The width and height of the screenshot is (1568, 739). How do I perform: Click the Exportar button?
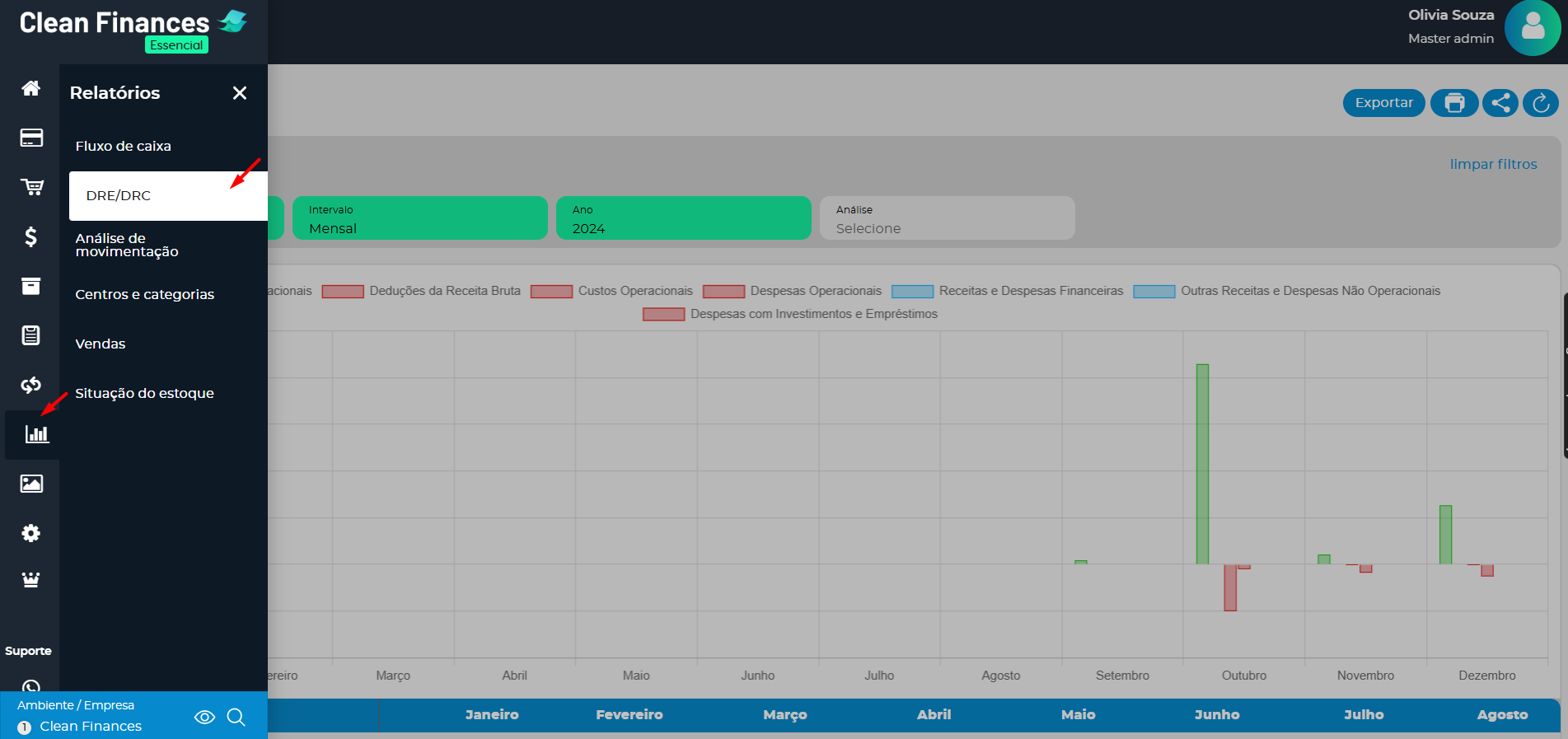pyautogui.click(x=1383, y=103)
